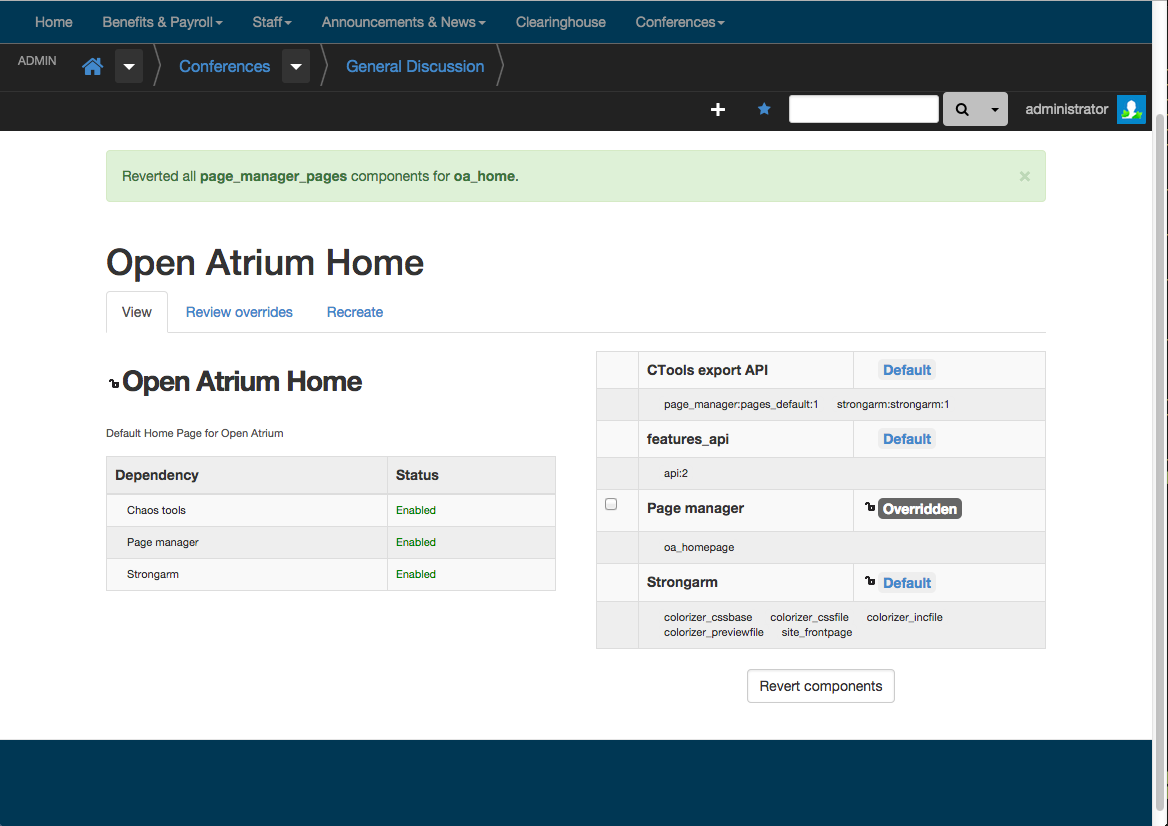Click the home icon in the breadcrumb

click(92, 66)
